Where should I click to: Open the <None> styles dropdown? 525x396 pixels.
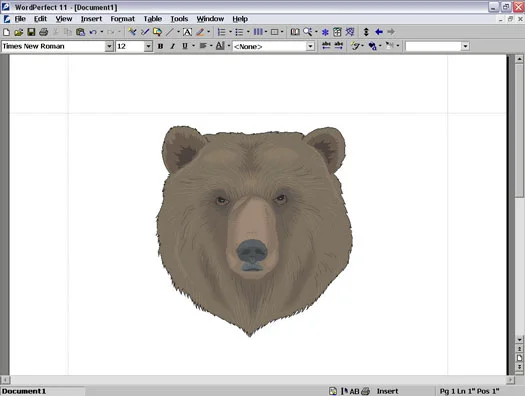(310, 46)
